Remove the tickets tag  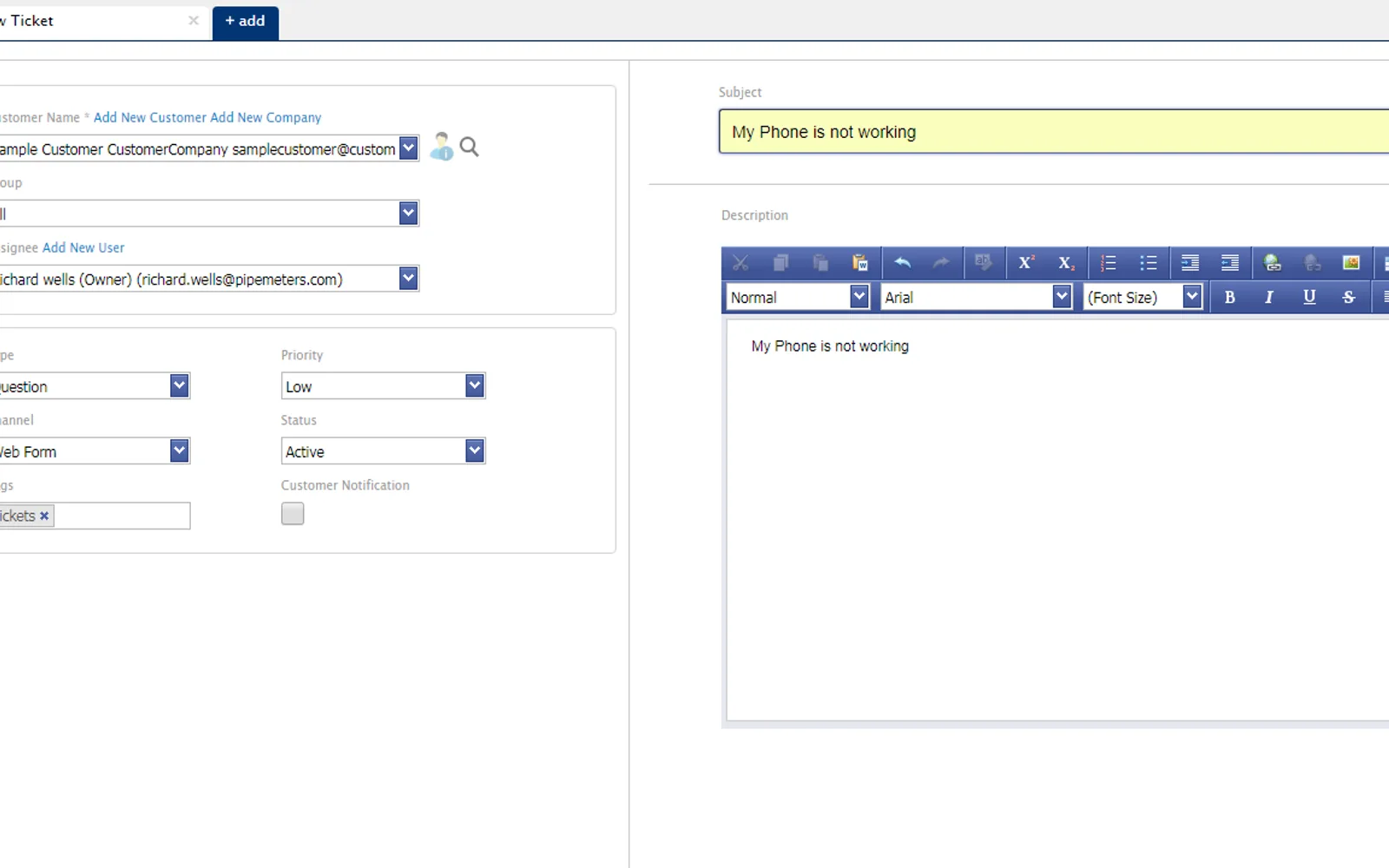click(x=44, y=516)
